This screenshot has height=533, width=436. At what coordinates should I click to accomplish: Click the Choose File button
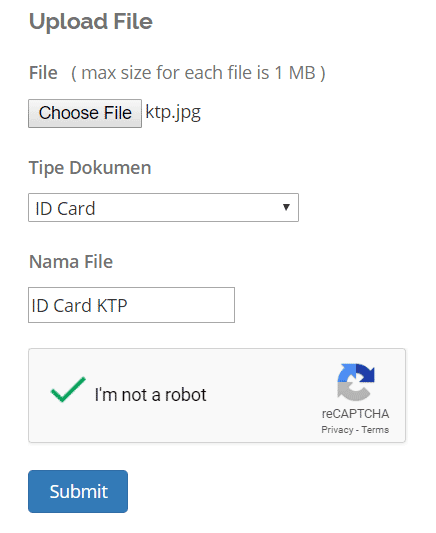coord(85,113)
